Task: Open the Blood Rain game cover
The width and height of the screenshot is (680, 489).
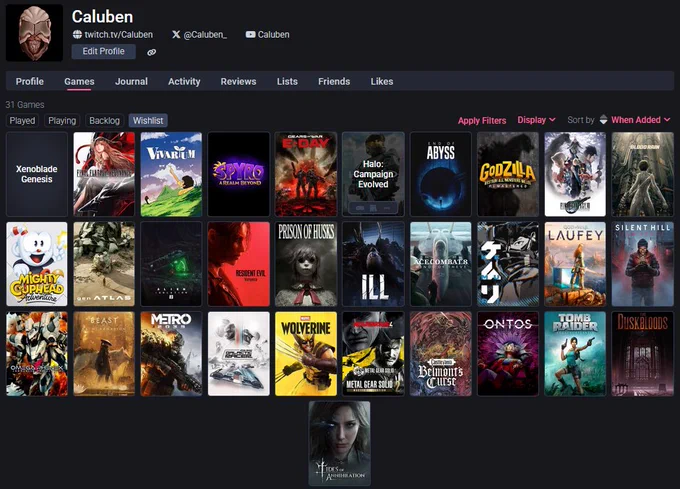Action: 642,174
